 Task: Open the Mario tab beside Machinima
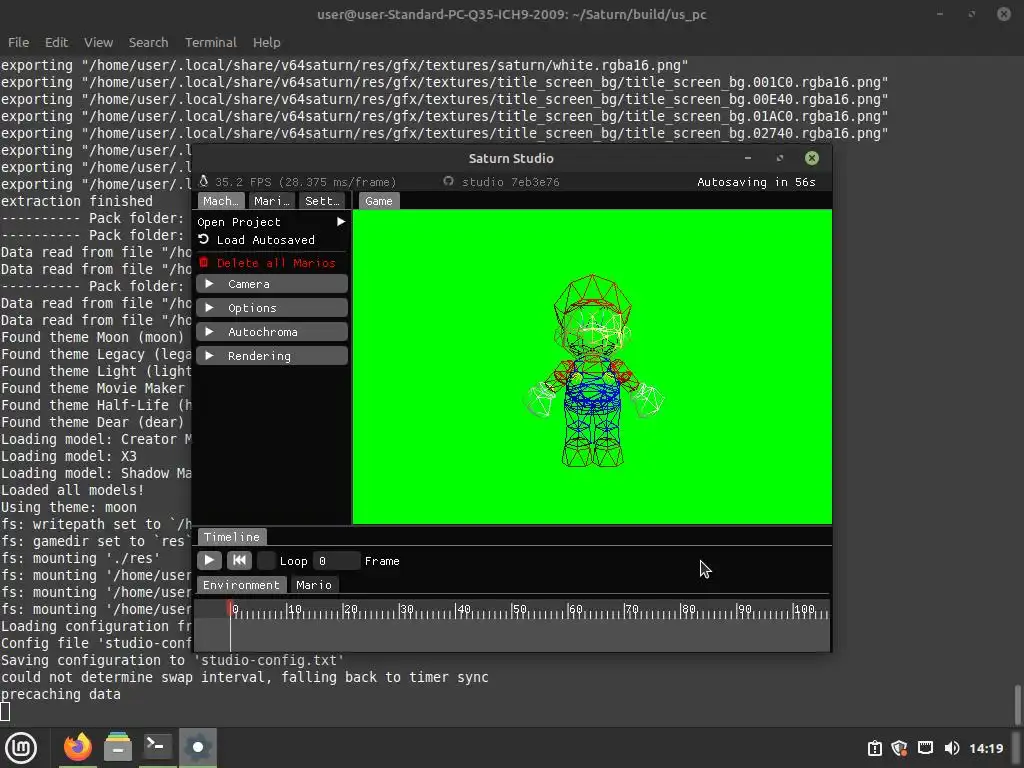click(272, 201)
